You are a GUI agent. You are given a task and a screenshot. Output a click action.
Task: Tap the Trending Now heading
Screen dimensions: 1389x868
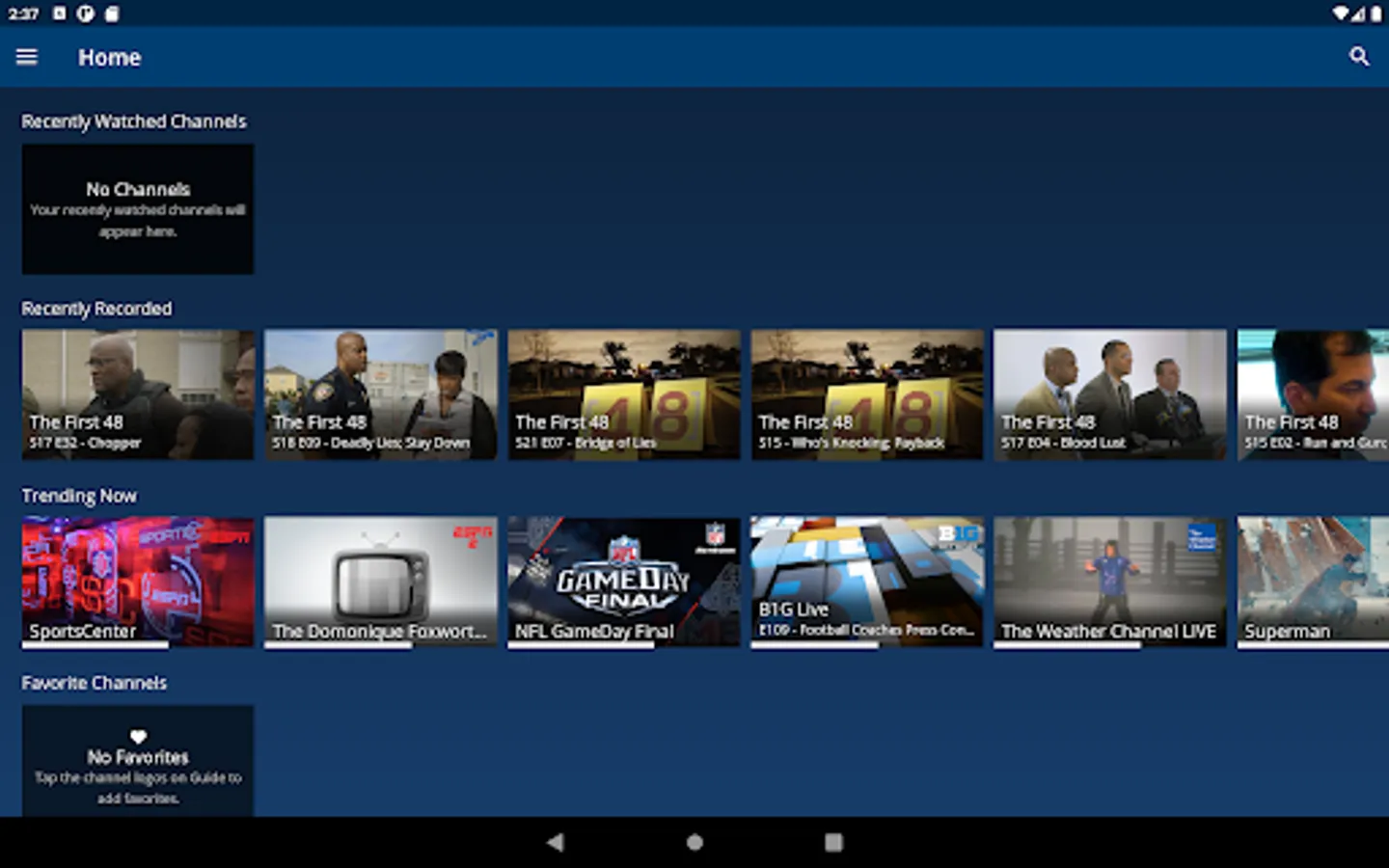pos(79,496)
